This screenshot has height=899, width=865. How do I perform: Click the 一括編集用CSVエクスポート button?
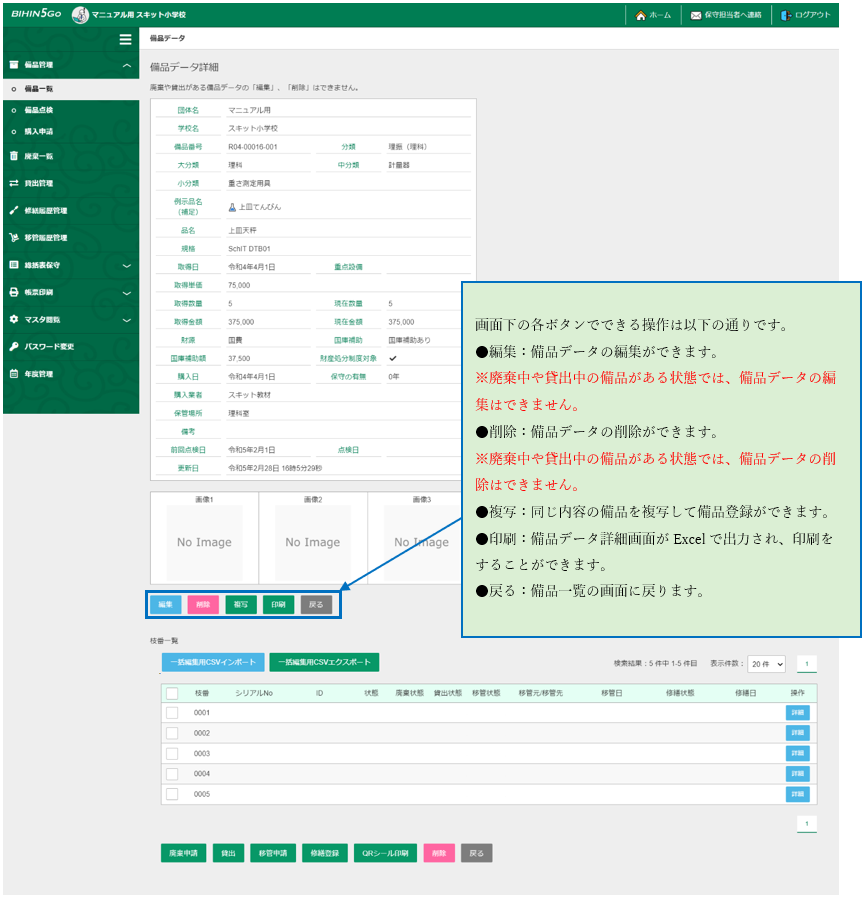click(x=324, y=662)
